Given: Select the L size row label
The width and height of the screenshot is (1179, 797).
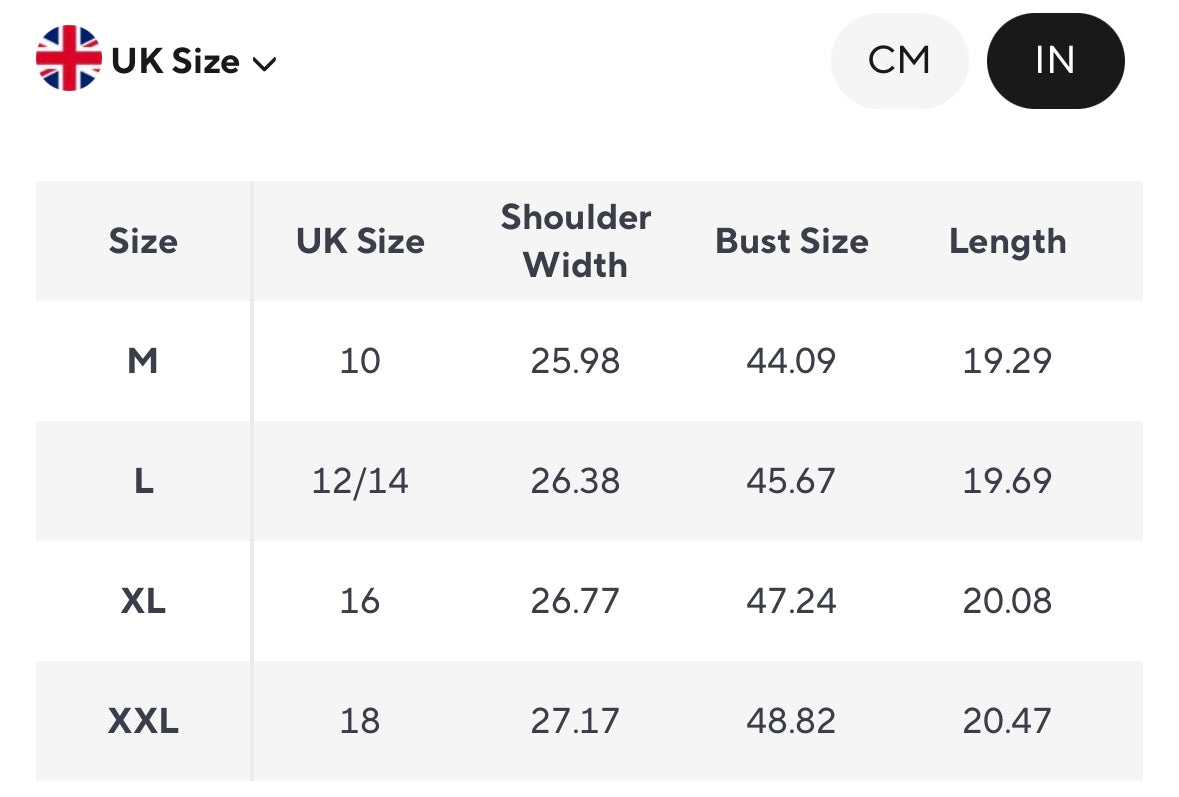Looking at the screenshot, I should point(143,481).
